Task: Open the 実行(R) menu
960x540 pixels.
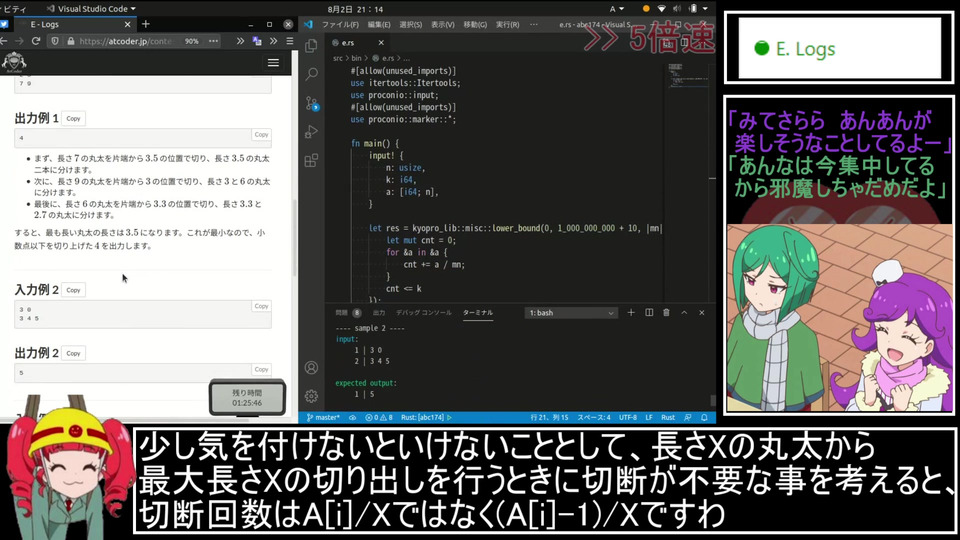Action: (x=508, y=24)
